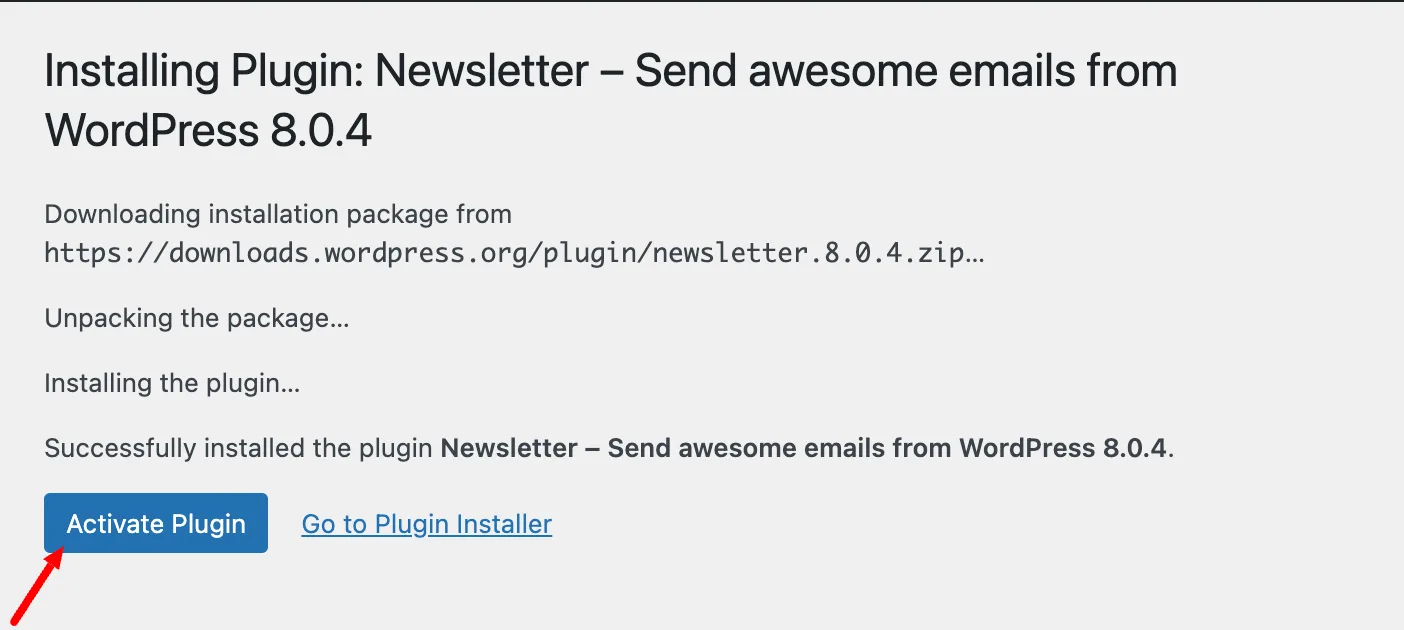Click the https prefix of the download URL

pyautogui.click(x=83, y=253)
